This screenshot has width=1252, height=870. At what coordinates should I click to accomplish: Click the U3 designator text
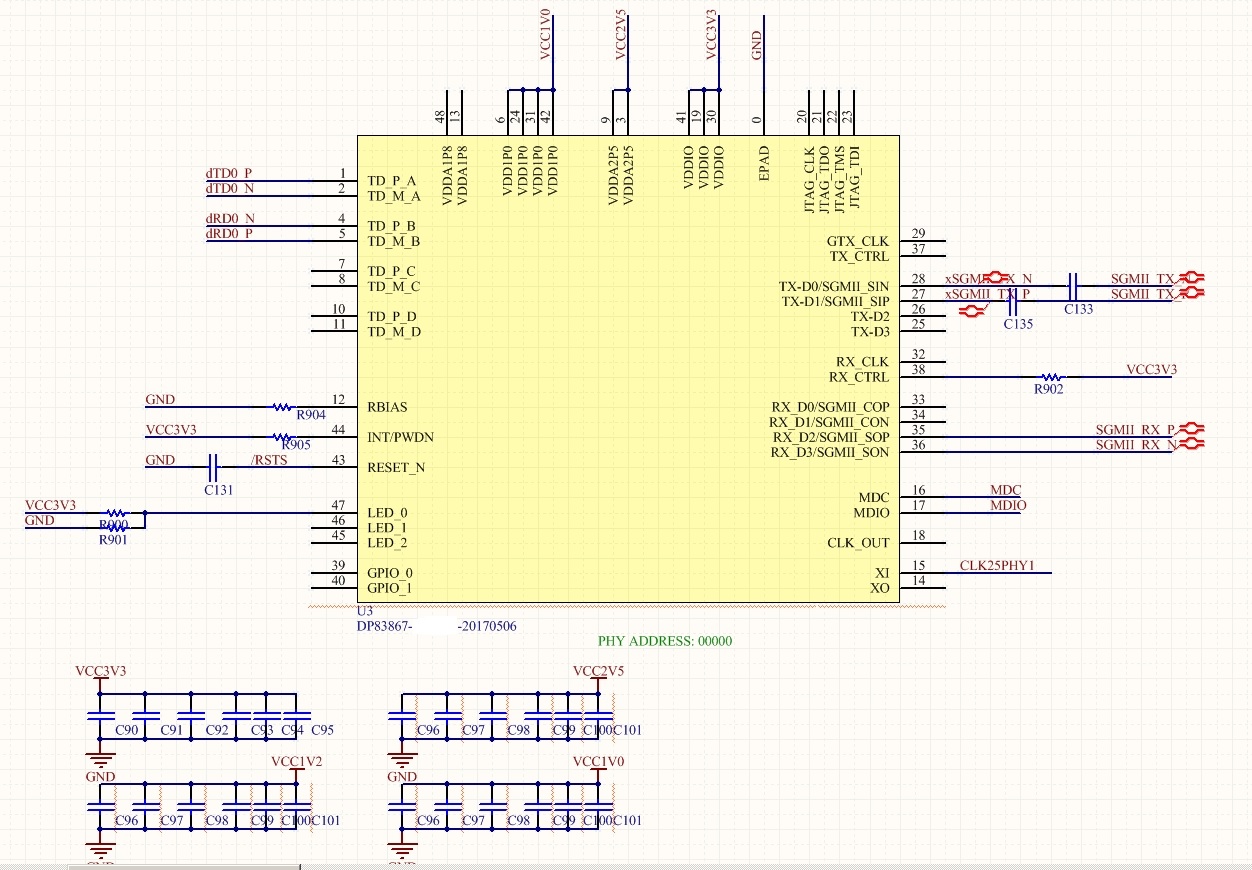coord(365,610)
